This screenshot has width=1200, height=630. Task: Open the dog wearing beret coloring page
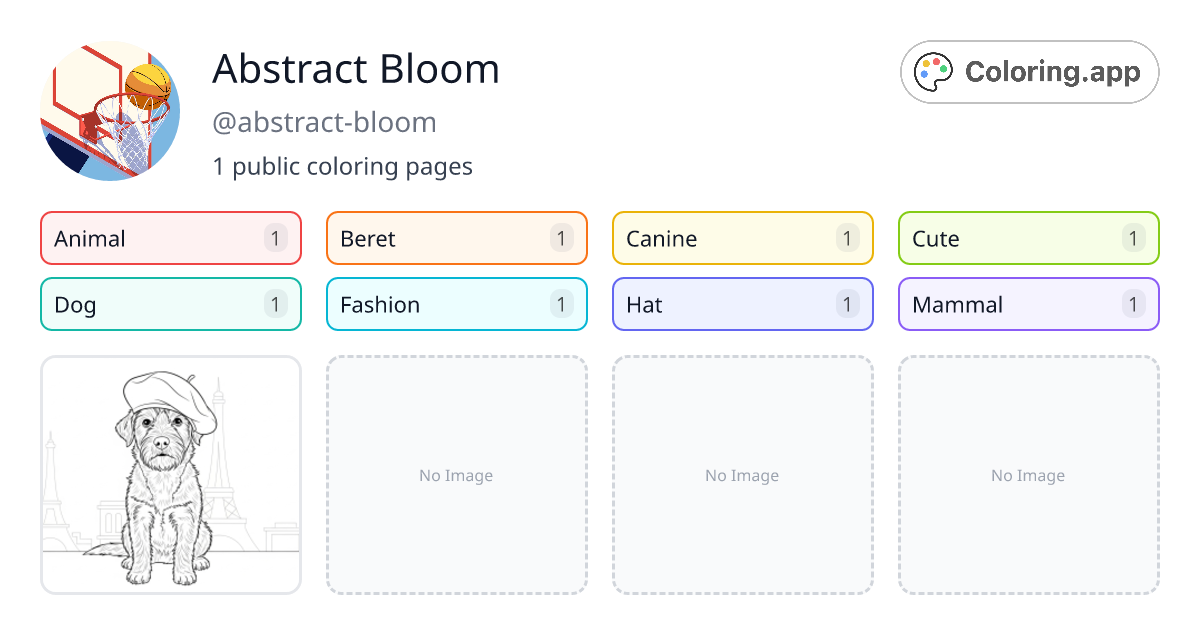[170, 475]
